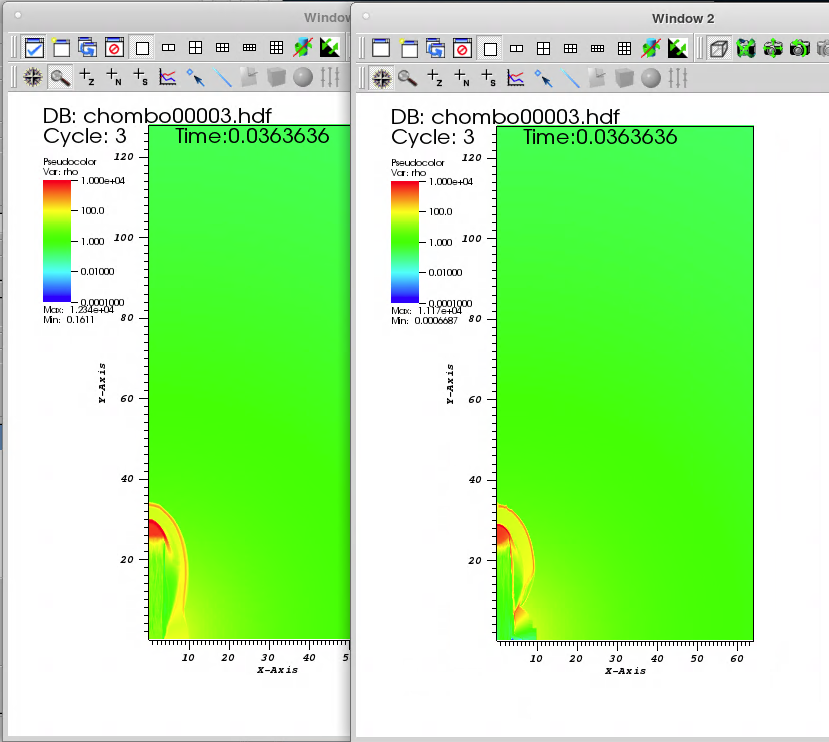
Task: Start Lineout mode in Window 2
Action: pyautogui.click(x=515, y=78)
